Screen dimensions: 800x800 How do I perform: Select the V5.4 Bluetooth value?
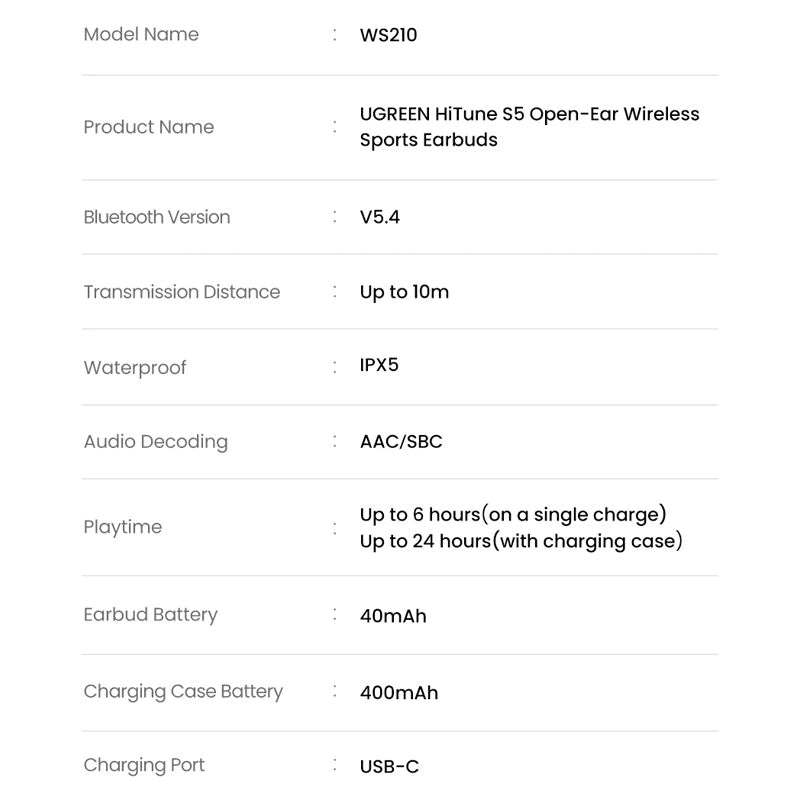point(380,217)
